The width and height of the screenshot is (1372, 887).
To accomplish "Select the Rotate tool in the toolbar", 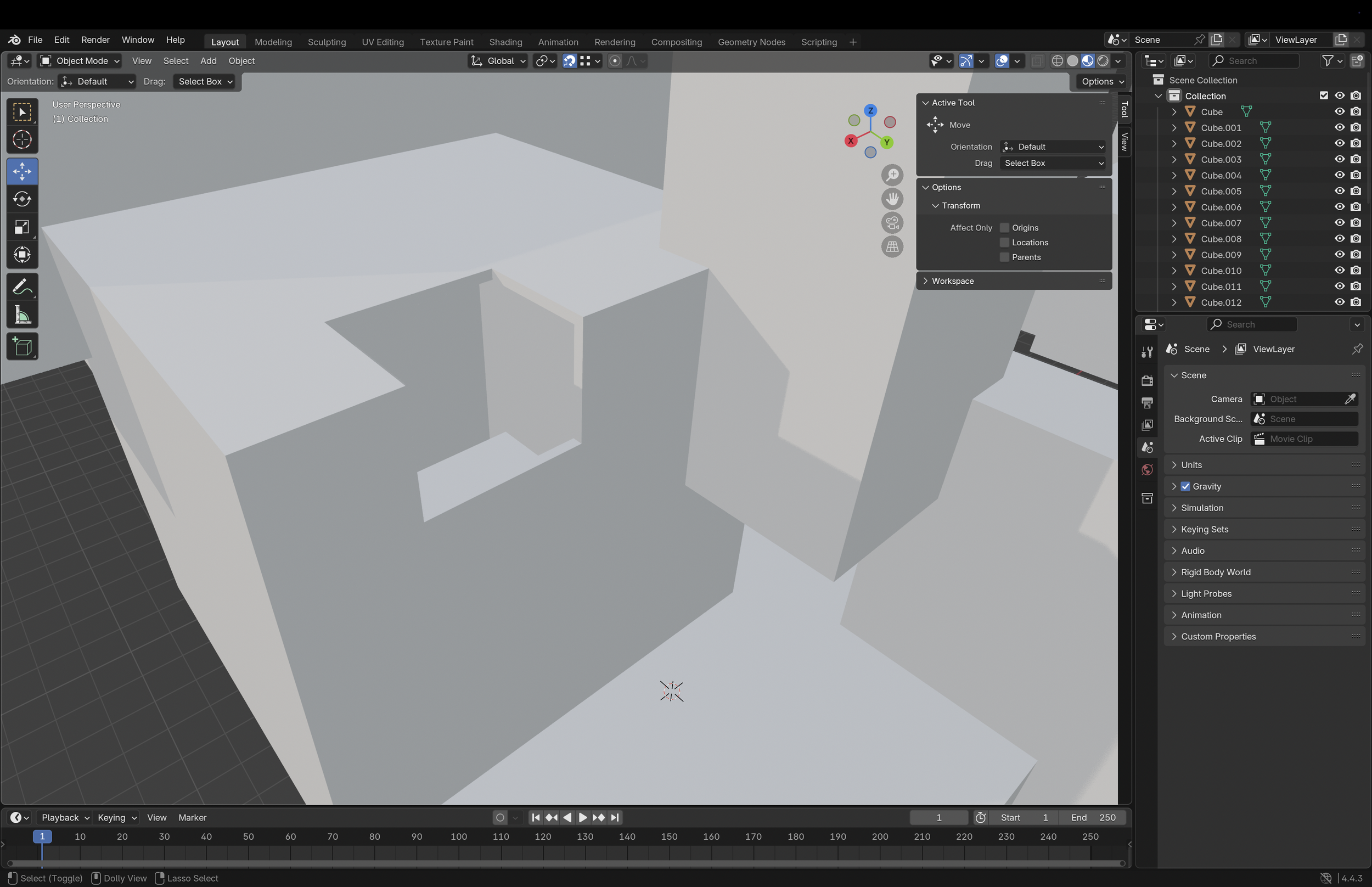I will point(22,199).
